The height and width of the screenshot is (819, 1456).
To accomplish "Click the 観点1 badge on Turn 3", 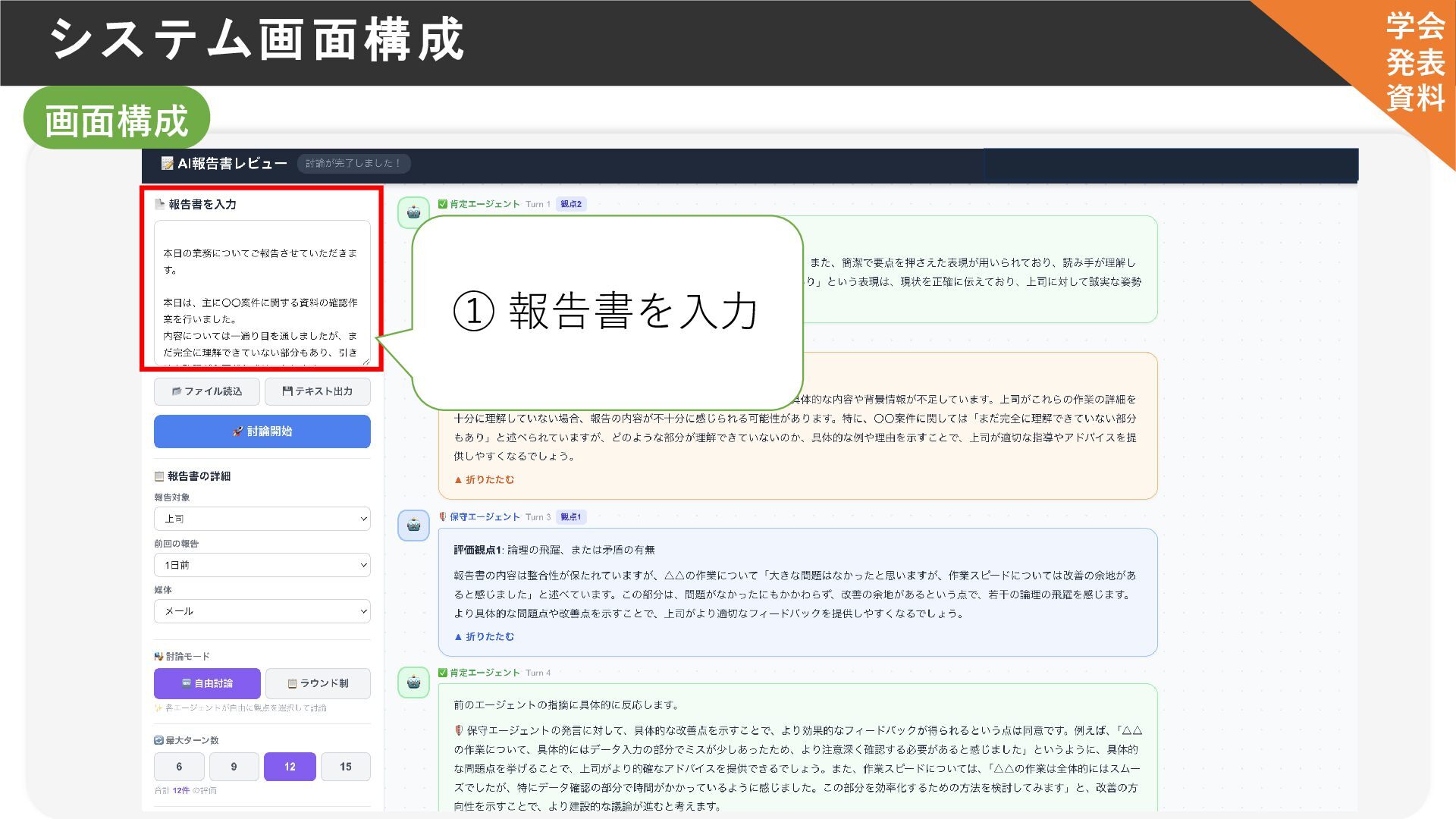I will tap(570, 517).
